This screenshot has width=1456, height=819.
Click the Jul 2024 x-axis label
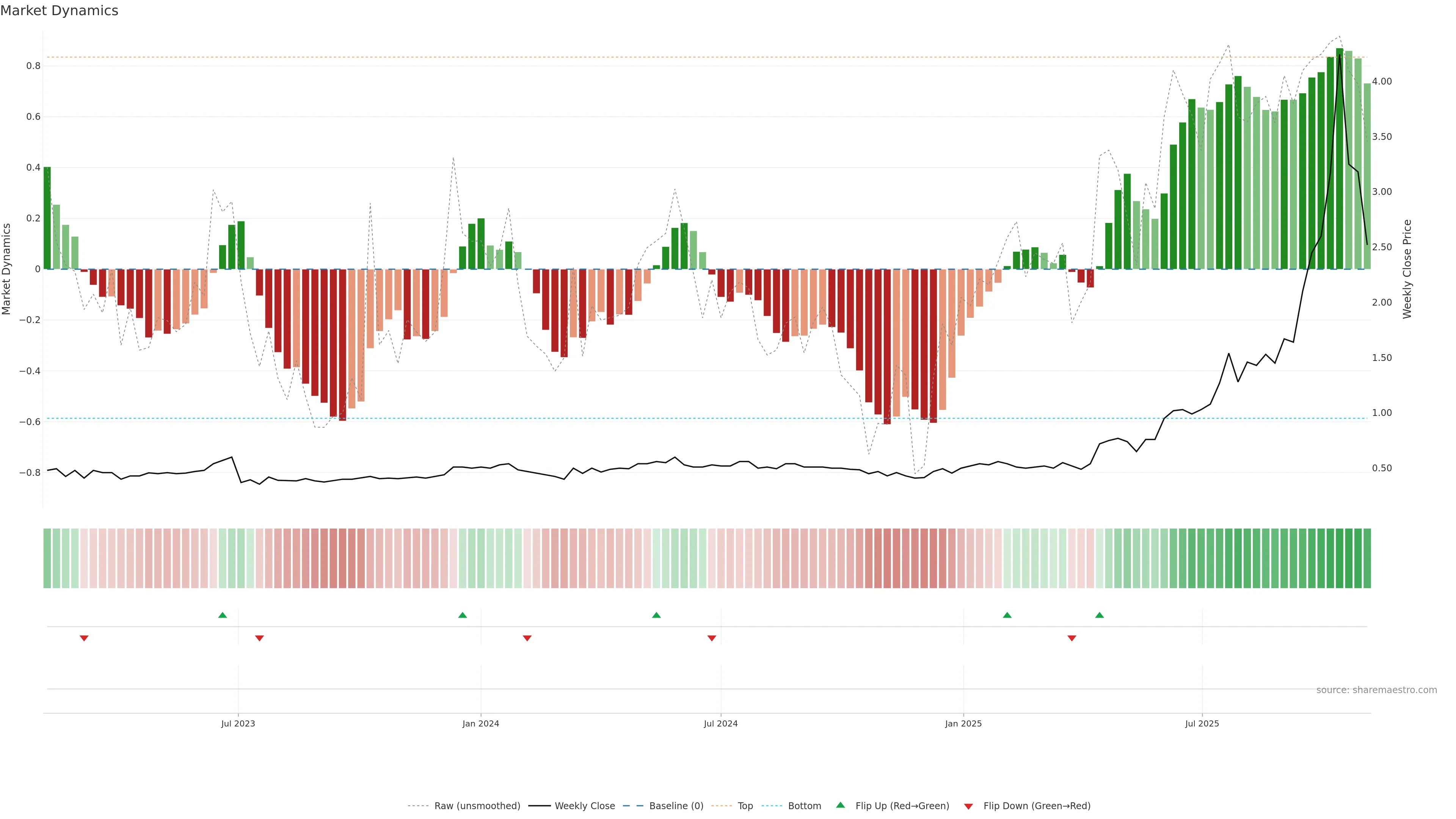[721, 723]
